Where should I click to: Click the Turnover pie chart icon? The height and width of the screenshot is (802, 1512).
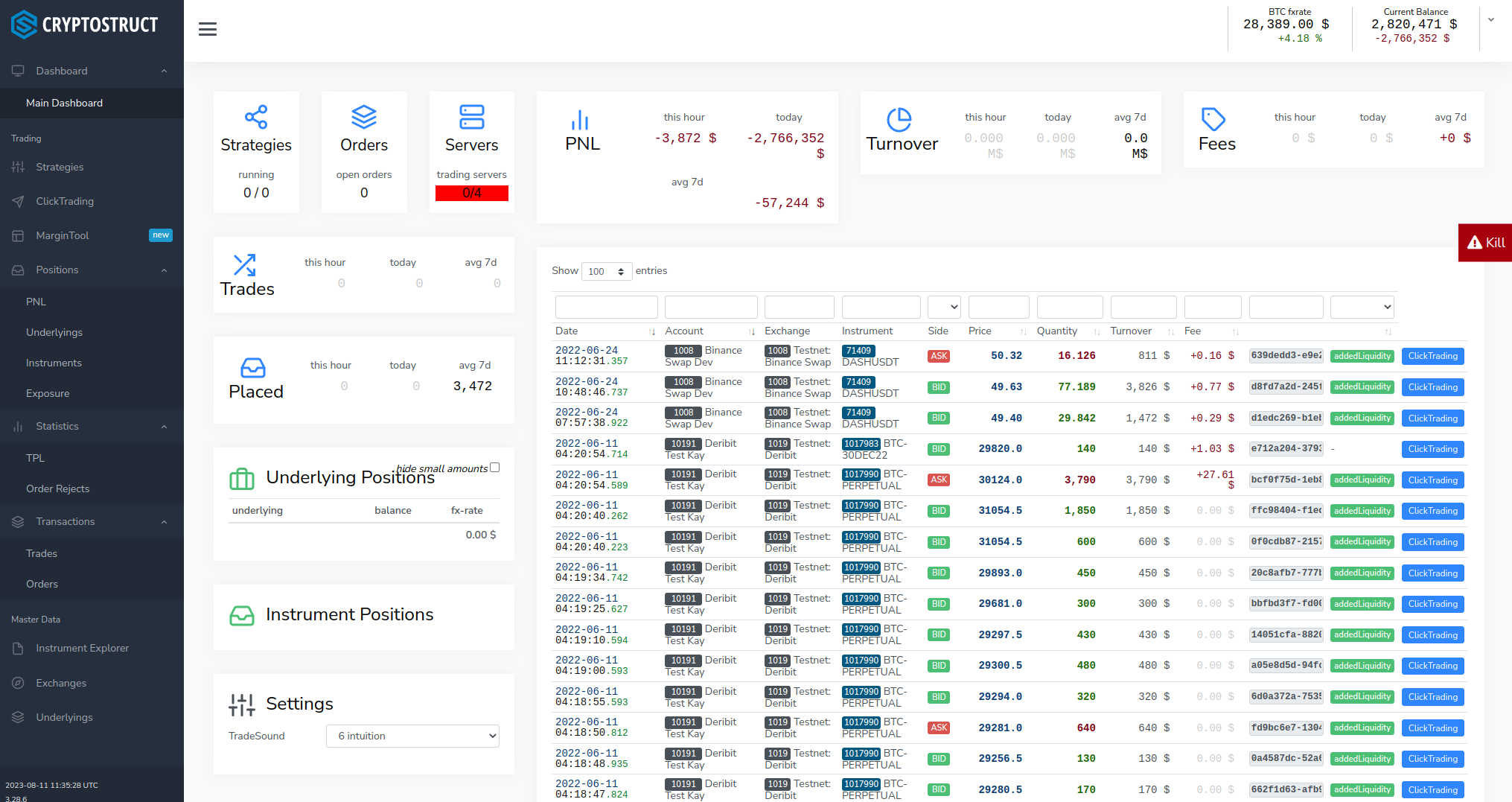tap(899, 120)
